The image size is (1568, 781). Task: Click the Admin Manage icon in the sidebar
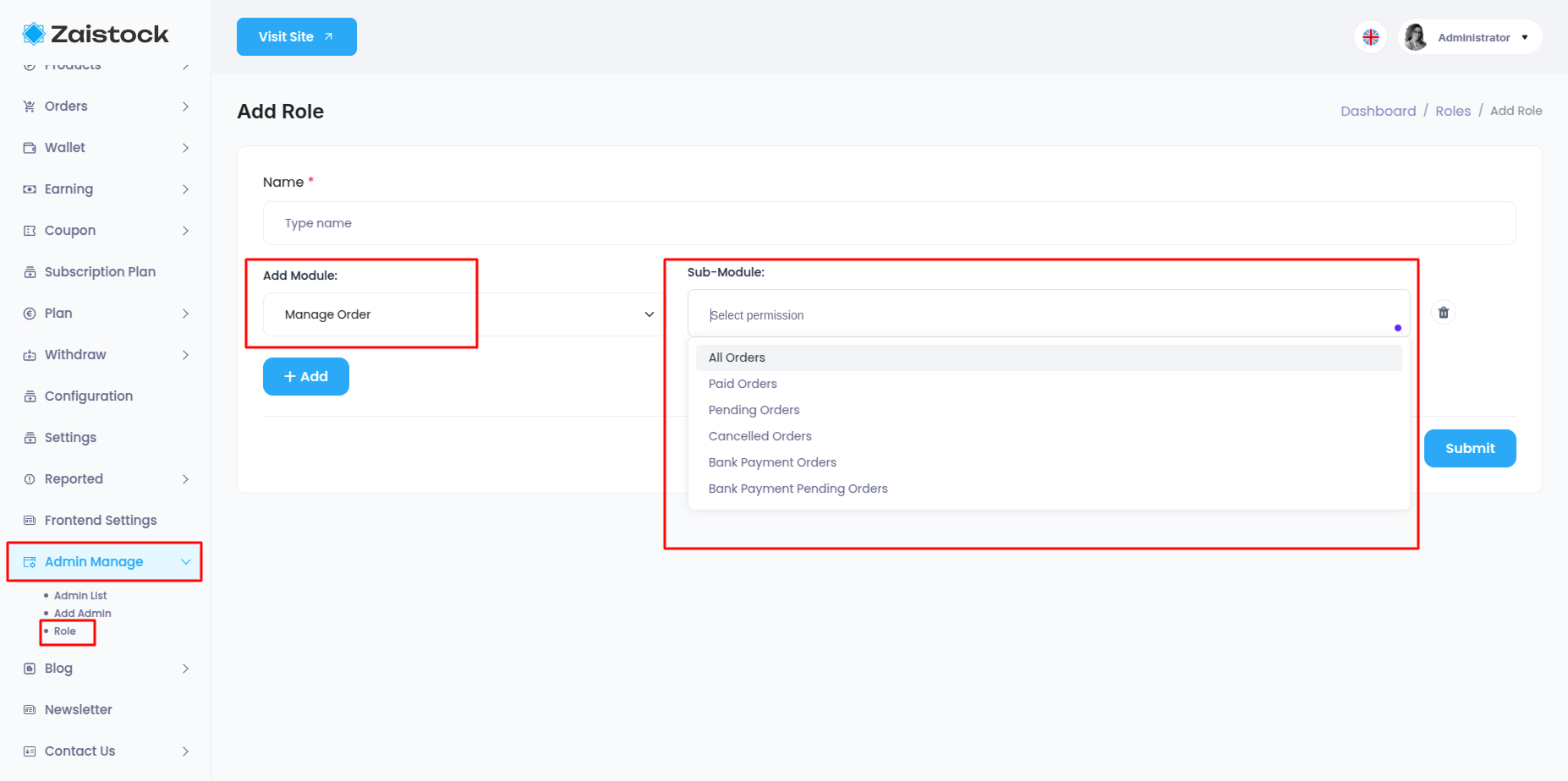point(30,562)
